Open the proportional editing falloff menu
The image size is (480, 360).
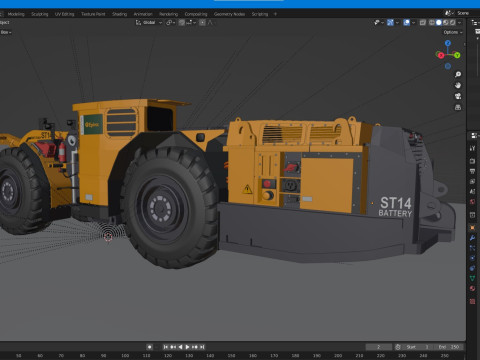pos(210,23)
